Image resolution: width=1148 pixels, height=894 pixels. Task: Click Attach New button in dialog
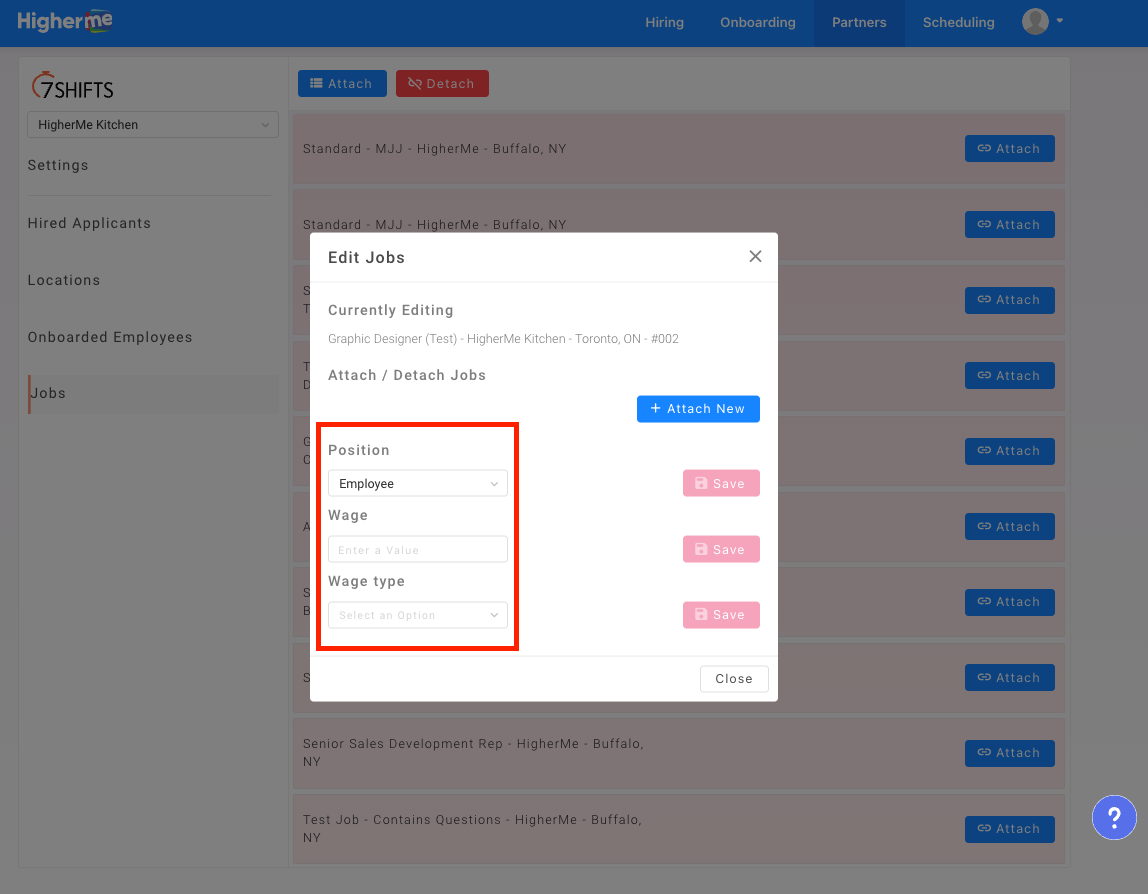[698, 409]
